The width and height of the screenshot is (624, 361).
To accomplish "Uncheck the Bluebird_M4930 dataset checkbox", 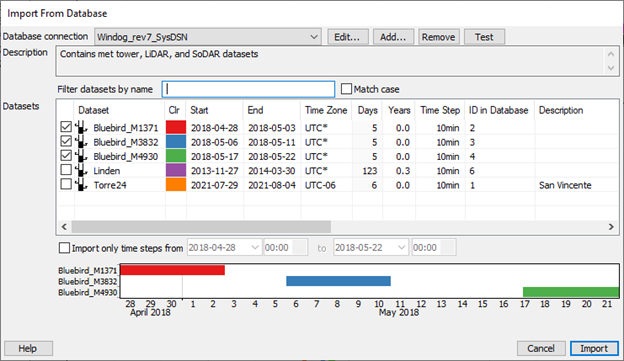I will pos(66,156).
